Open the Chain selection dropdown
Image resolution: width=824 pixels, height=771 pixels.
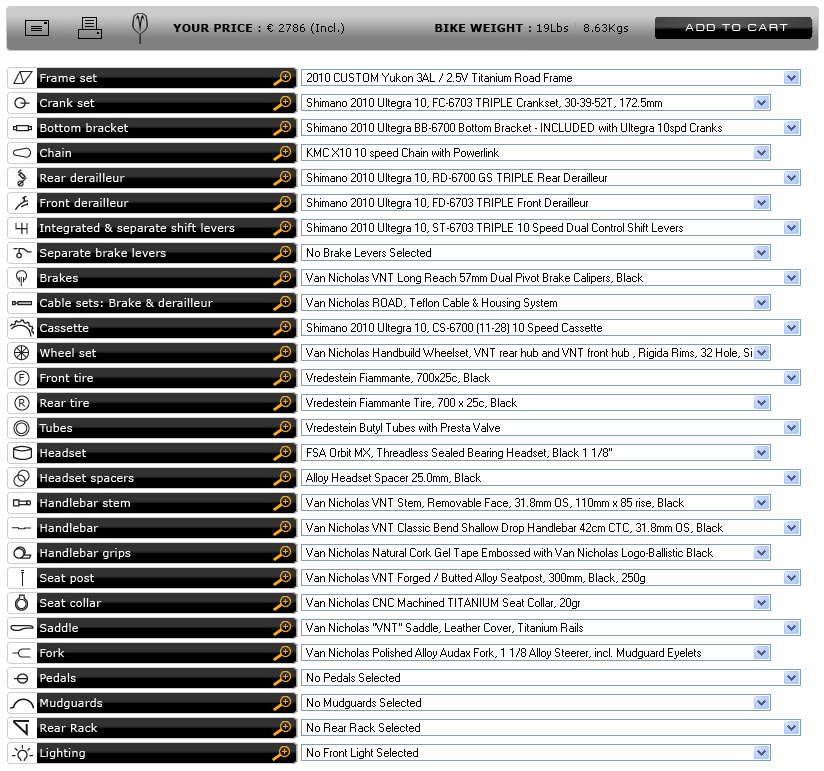click(x=761, y=153)
